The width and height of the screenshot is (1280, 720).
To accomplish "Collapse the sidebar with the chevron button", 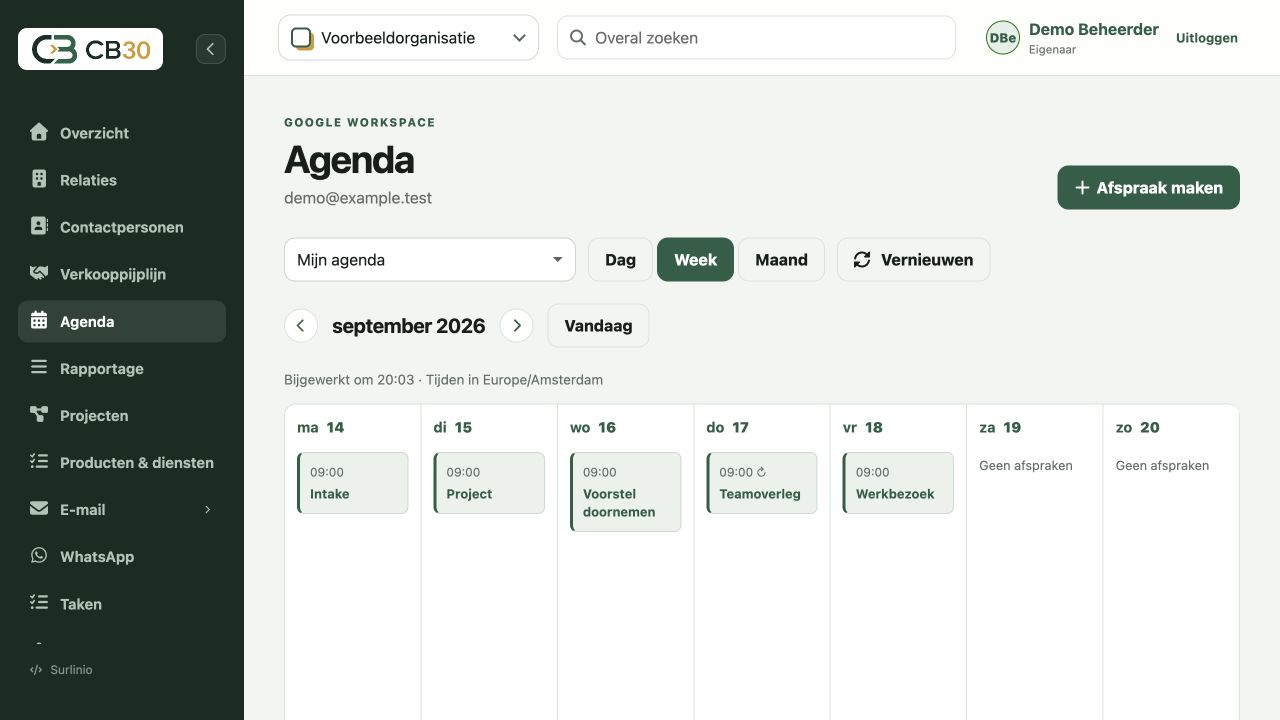I will [x=211, y=49].
